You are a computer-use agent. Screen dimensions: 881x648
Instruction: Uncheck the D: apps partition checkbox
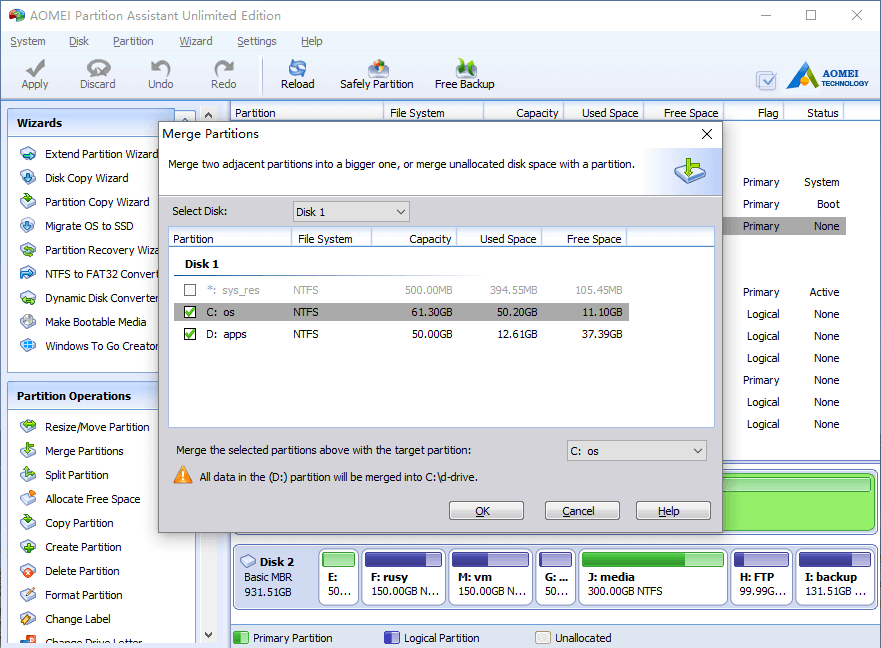tap(190, 334)
